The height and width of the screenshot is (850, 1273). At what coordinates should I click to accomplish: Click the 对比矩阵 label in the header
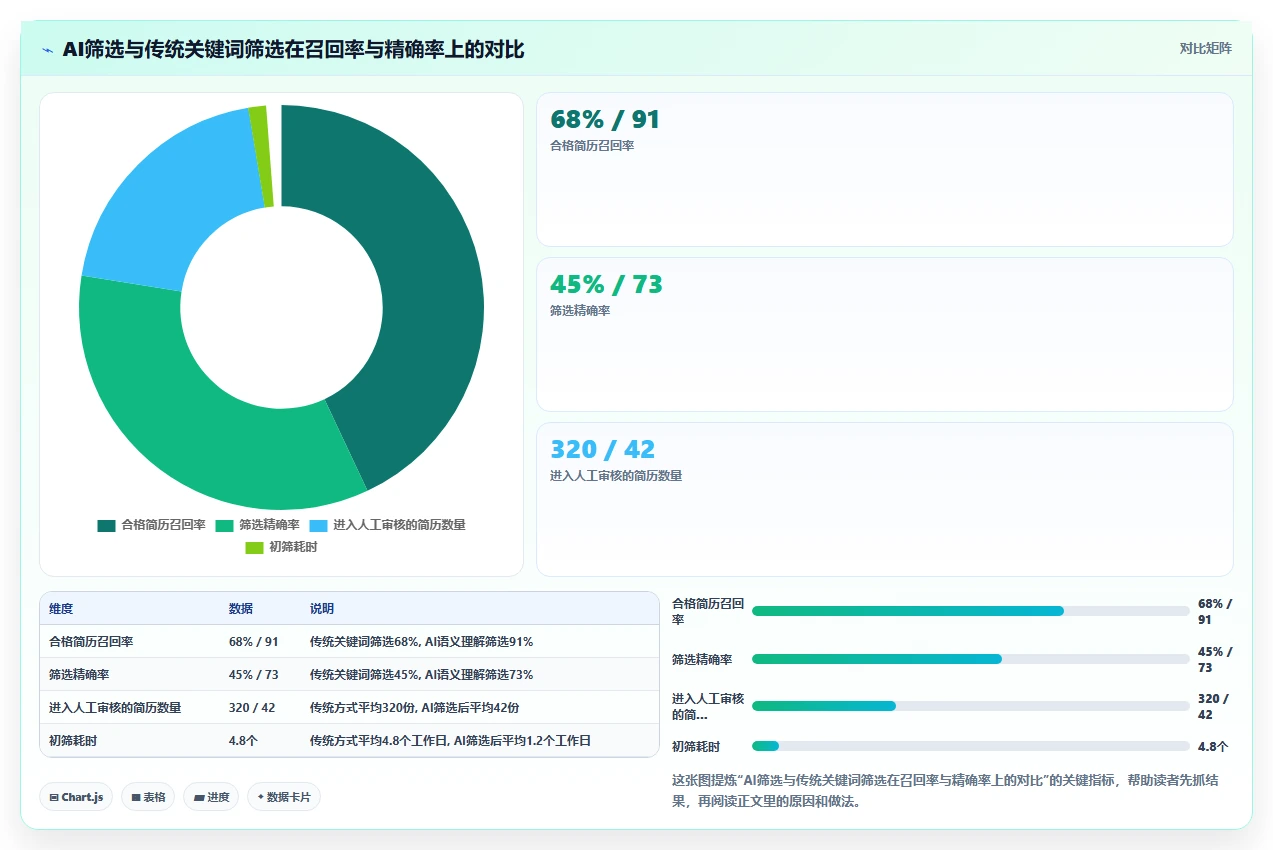click(x=1205, y=48)
